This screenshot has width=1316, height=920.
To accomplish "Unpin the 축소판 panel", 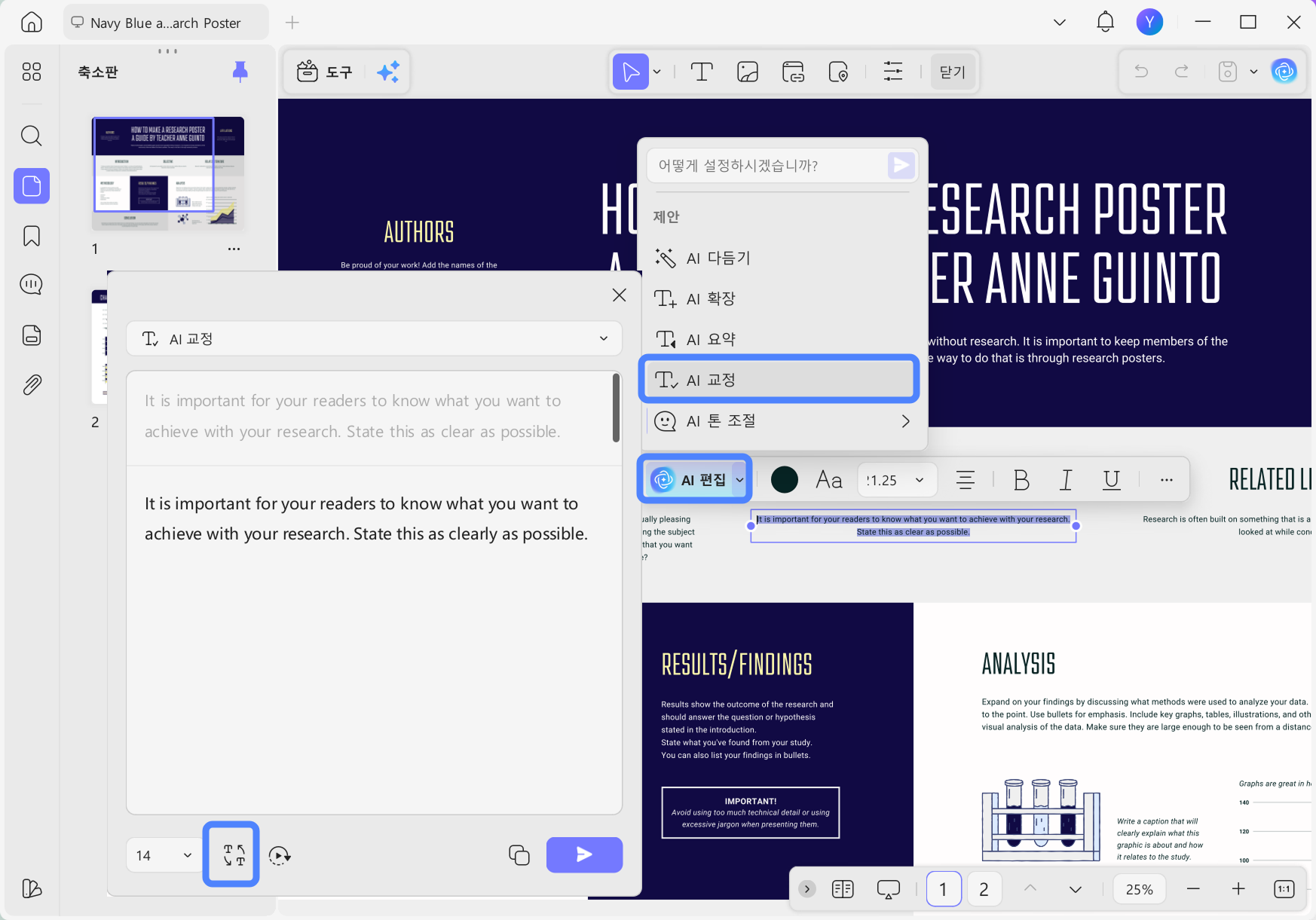I will (x=240, y=72).
